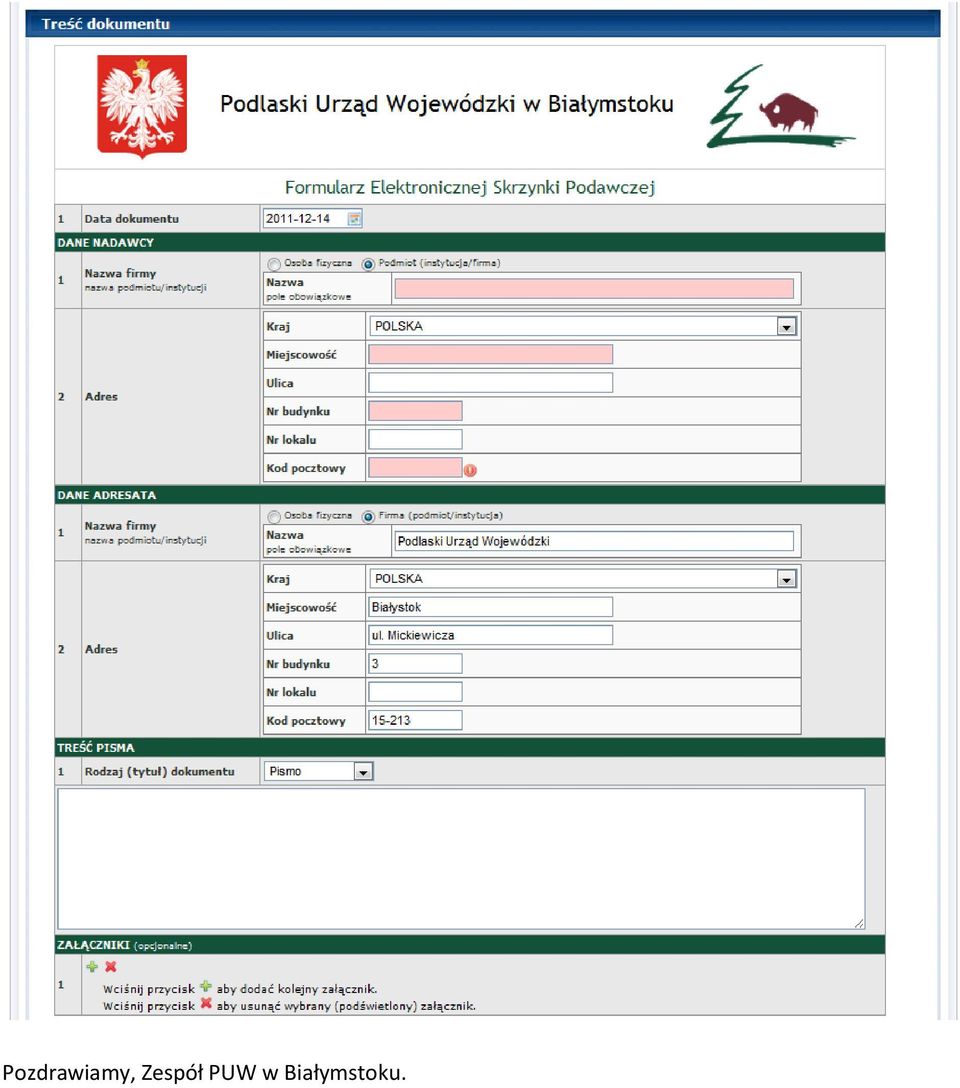Click inside the large document content text area

(461, 859)
